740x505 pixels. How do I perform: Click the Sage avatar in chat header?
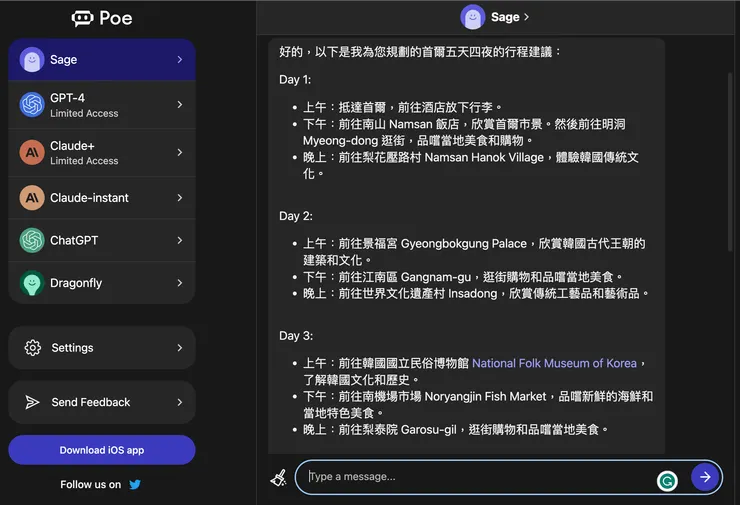(x=472, y=17)
